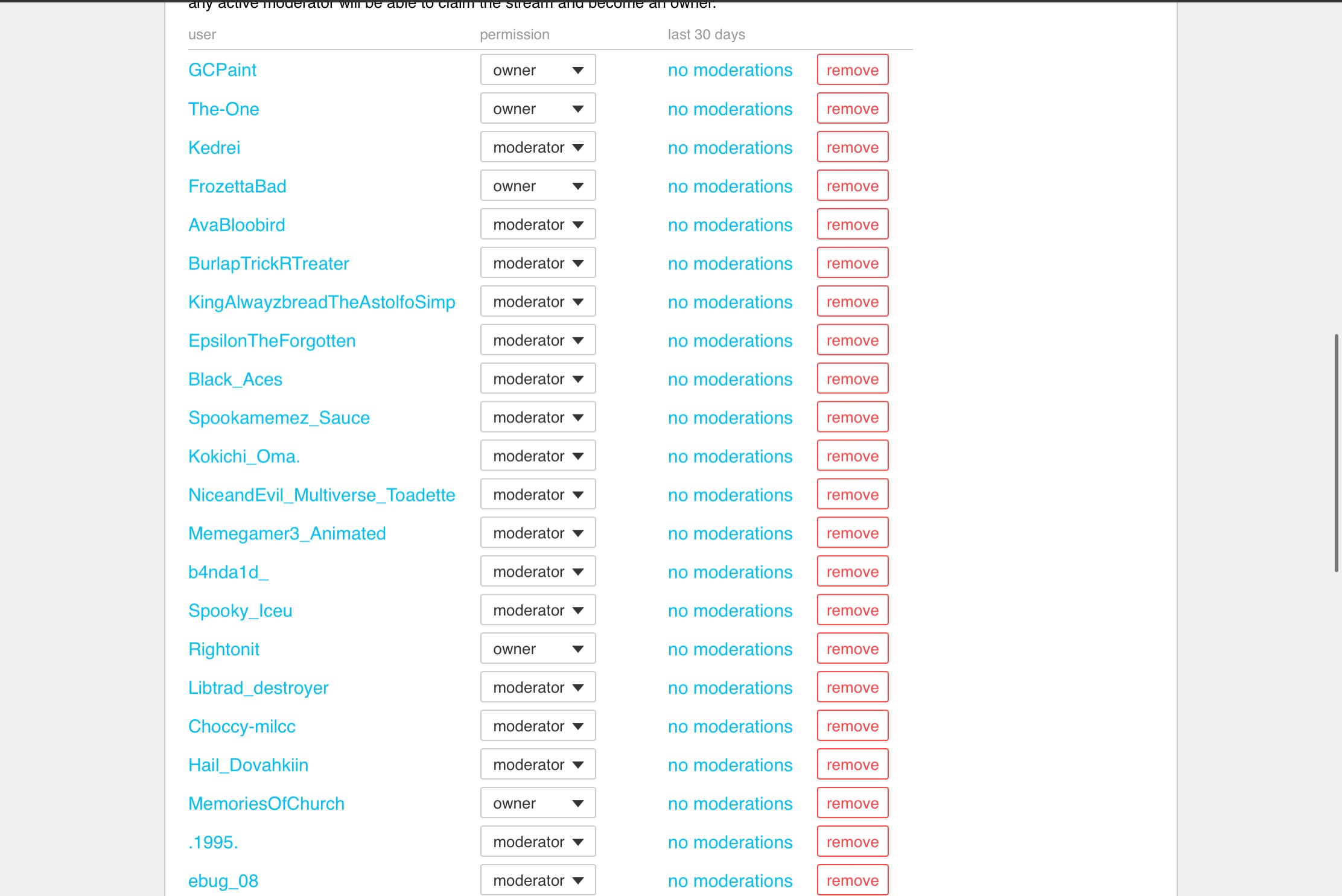Click remove icon for EpsilonTheForgotten

tap(851, 340)
